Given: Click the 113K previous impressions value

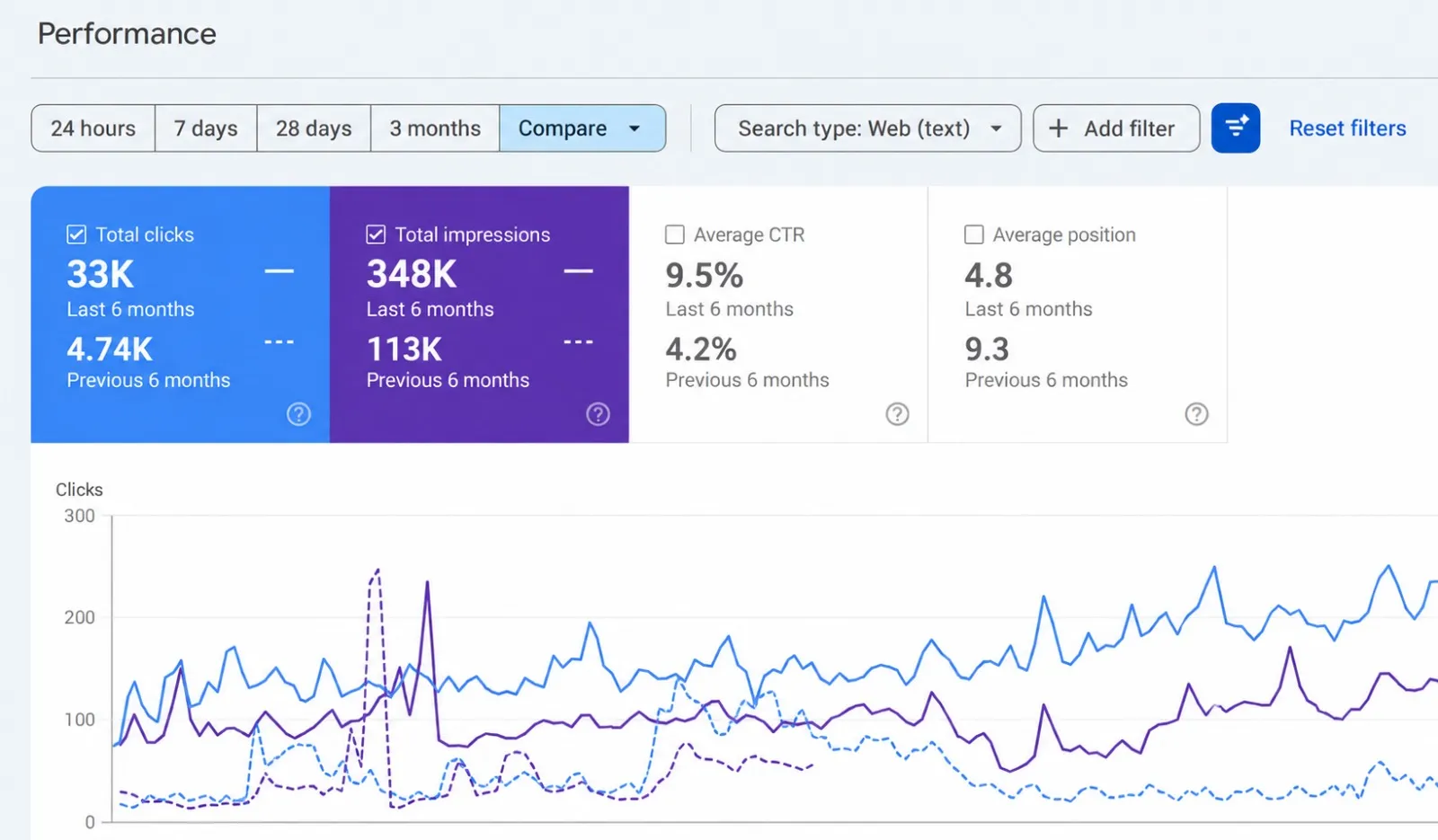Looking at the screenshot, I should pyautogui.click(x=404, y=349).
